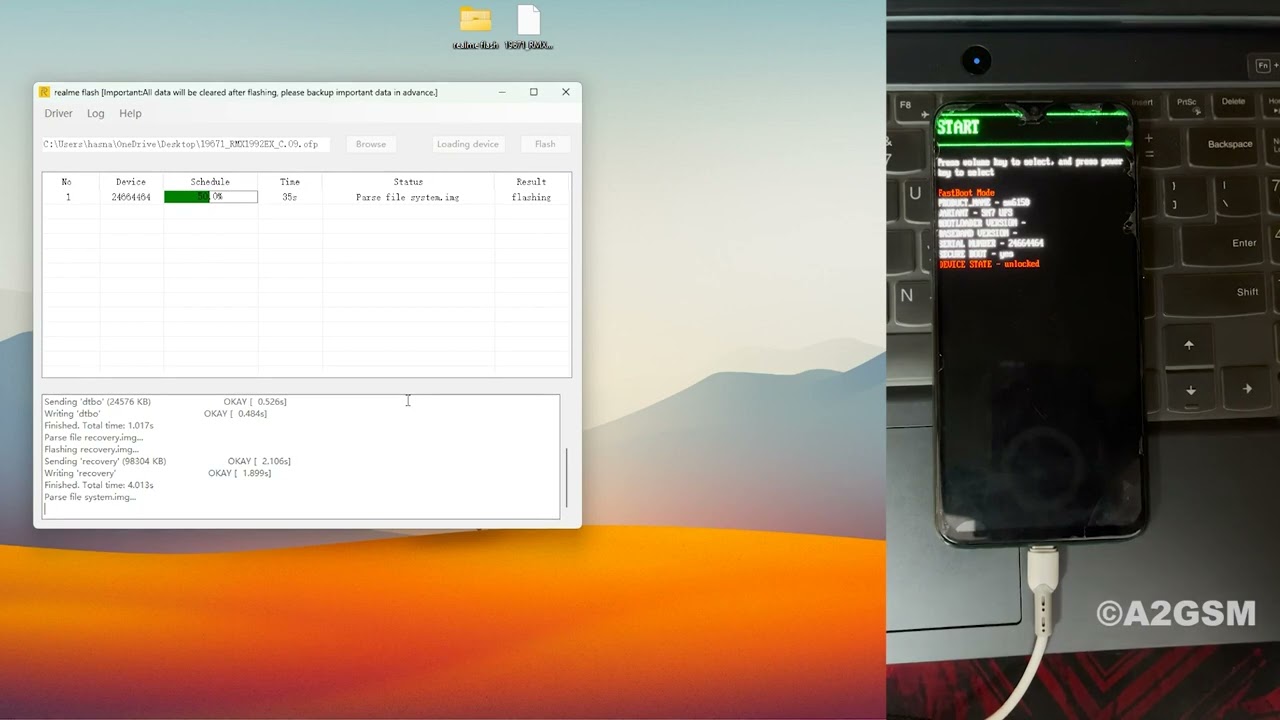Image resolution: width=1280 pixels, height=720 pixels.
Task: Maximize the realme flash window
Action: pos(534,92)
